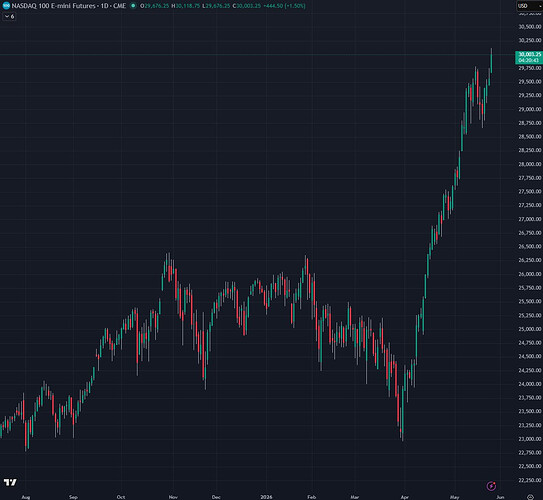
Task: Click the NASDAQ 100 E-mini Futures title
Action: (54, 6)
